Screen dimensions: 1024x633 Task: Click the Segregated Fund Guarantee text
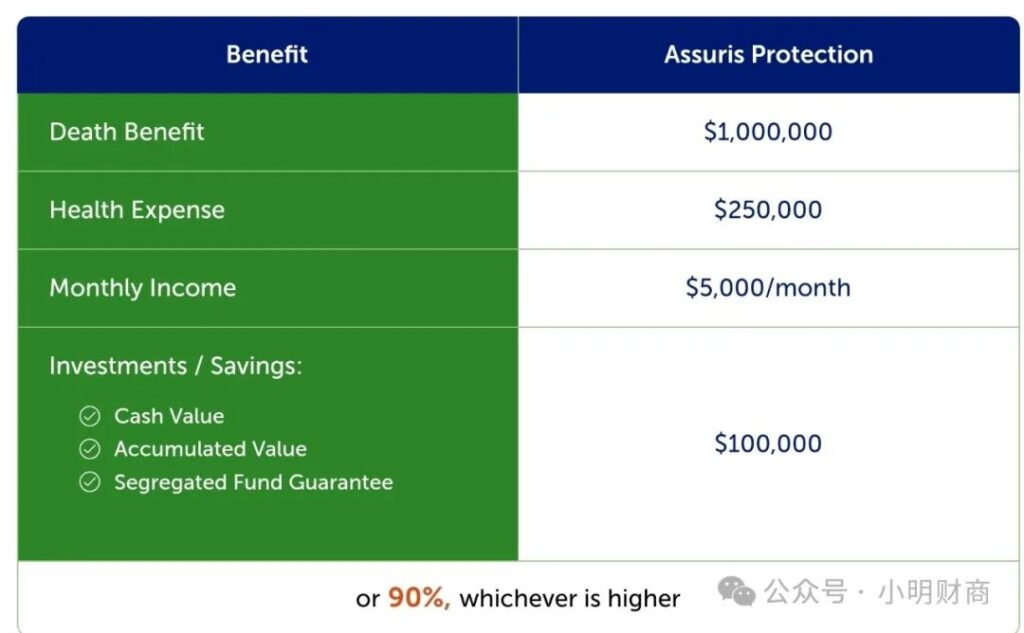tap(253, 482)
